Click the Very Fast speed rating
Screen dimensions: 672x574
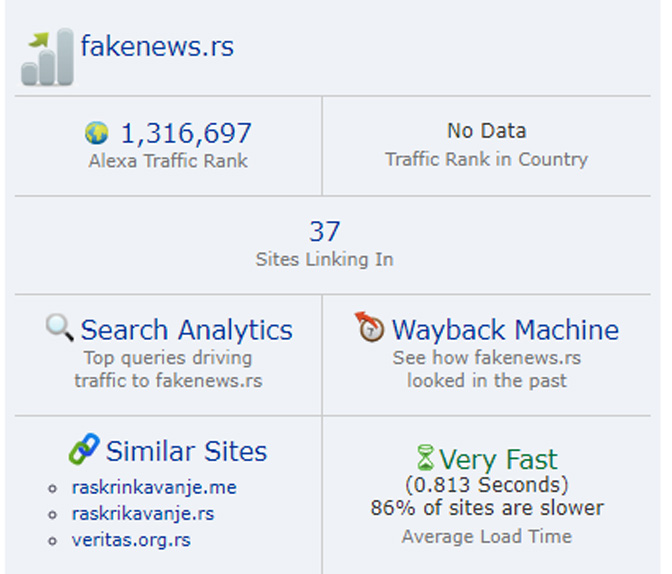point(498,459)
